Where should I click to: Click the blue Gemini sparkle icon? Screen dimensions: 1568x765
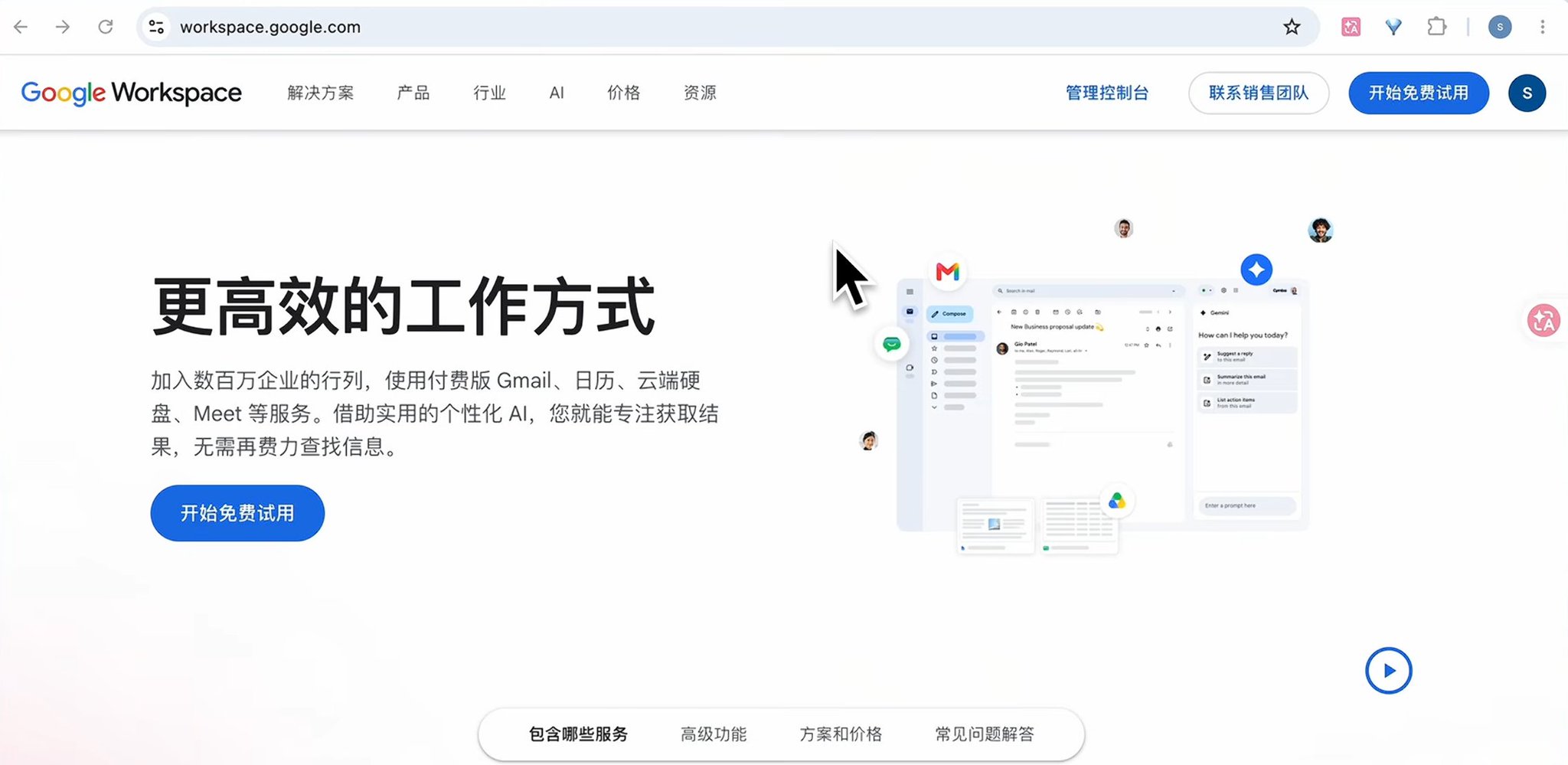[x=1256, y=270]
